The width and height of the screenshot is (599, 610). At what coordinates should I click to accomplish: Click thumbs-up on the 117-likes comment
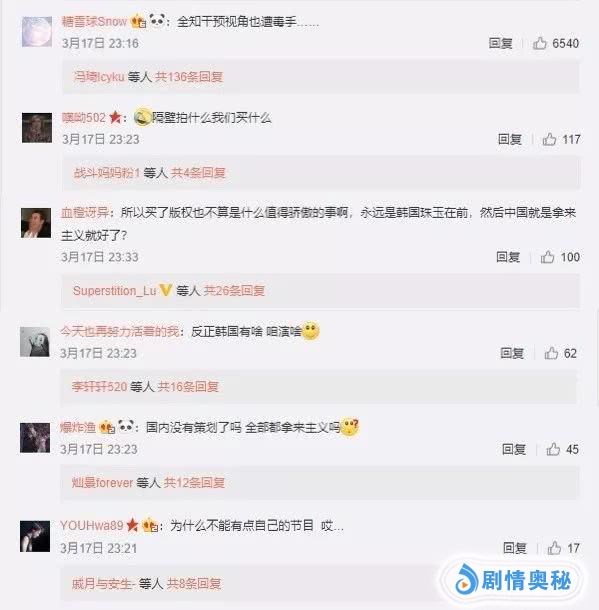click(x=549, y=139)
